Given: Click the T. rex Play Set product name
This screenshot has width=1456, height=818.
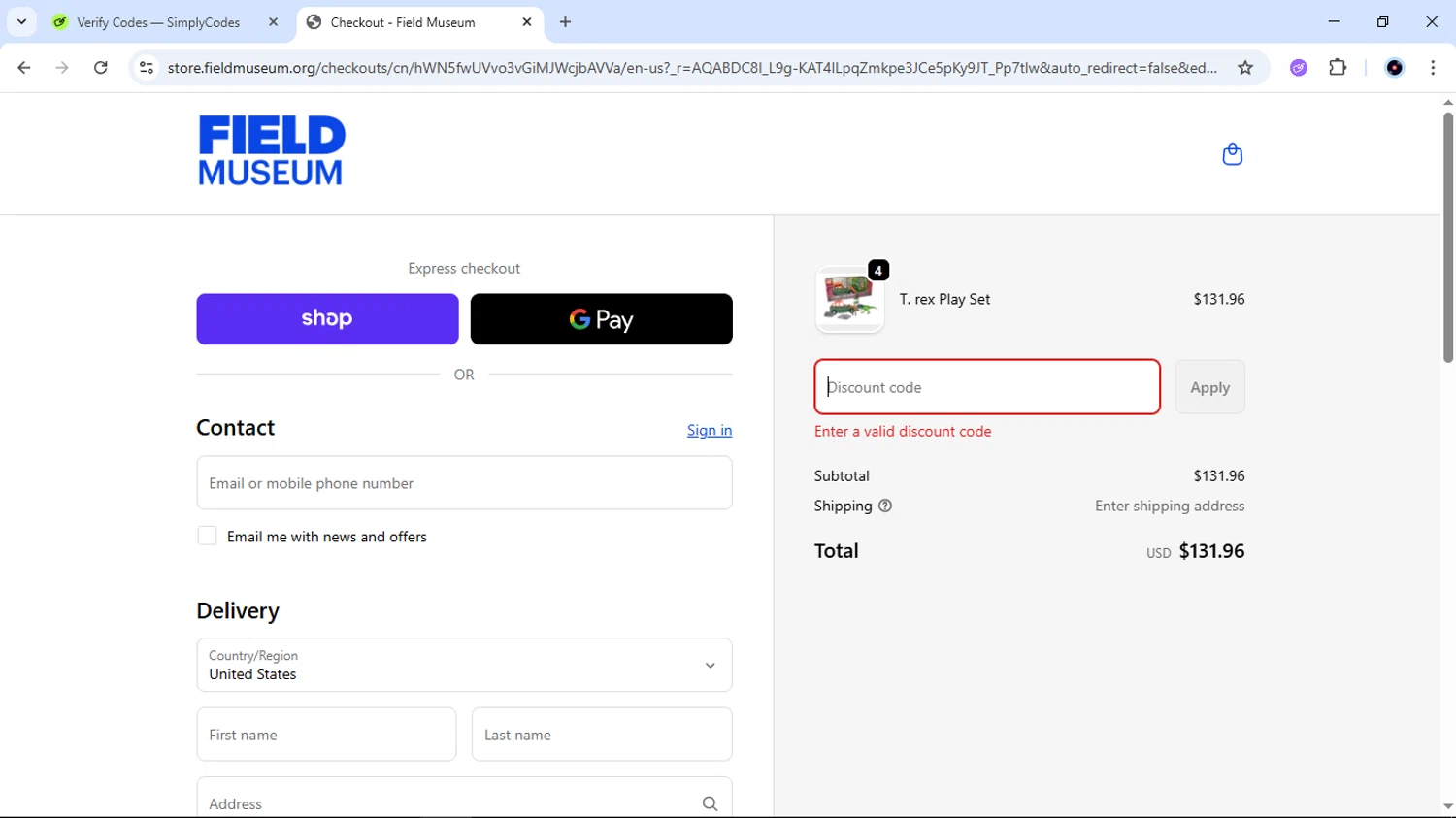Looking at the screenshot, I should click(x=944, y=299).
